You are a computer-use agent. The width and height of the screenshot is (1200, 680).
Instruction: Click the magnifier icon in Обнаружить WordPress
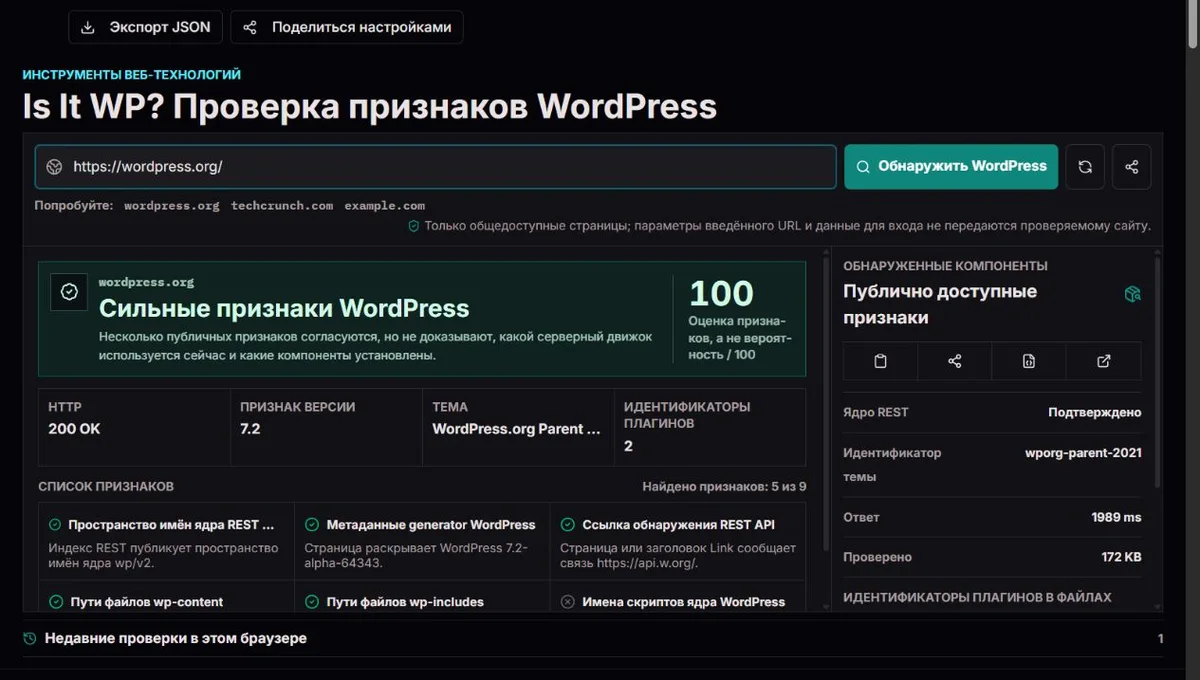[862, 167]
